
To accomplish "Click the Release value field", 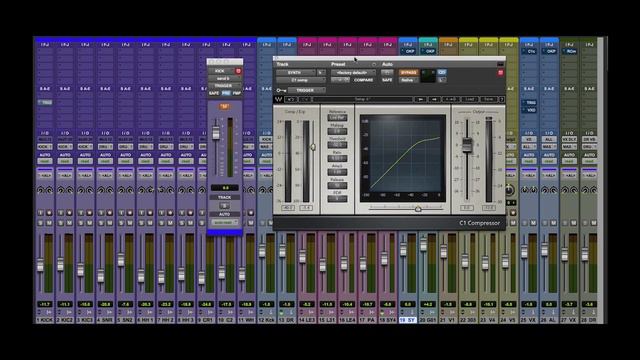I will (x=337, y=186).
